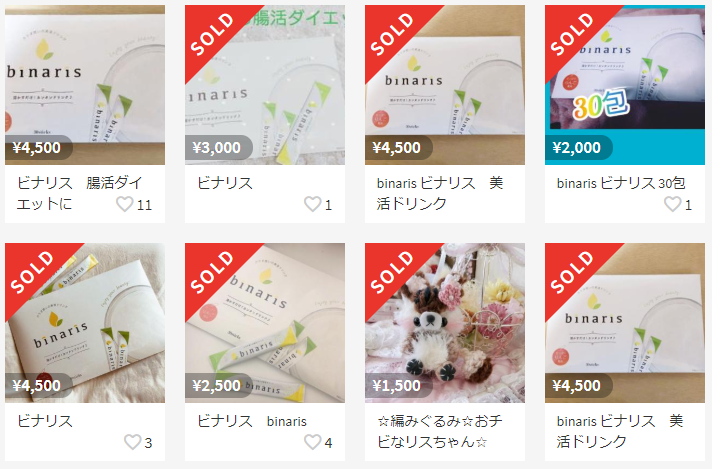712x469 pixels.
Task: Like the listing showing 11 hearts
Action: click(125, 204)
